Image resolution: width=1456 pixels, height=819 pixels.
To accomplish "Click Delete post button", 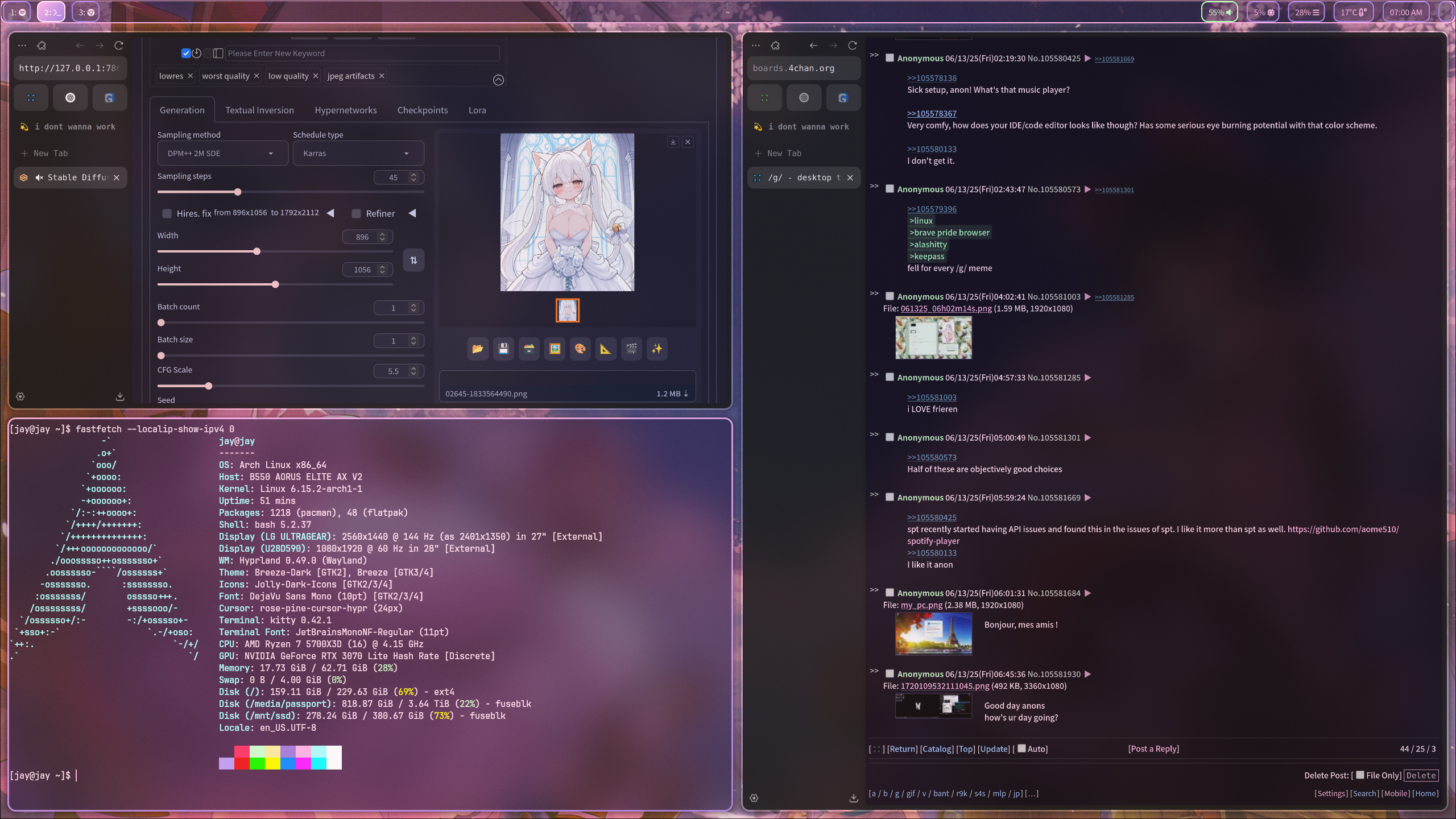I will [1421, 775].
